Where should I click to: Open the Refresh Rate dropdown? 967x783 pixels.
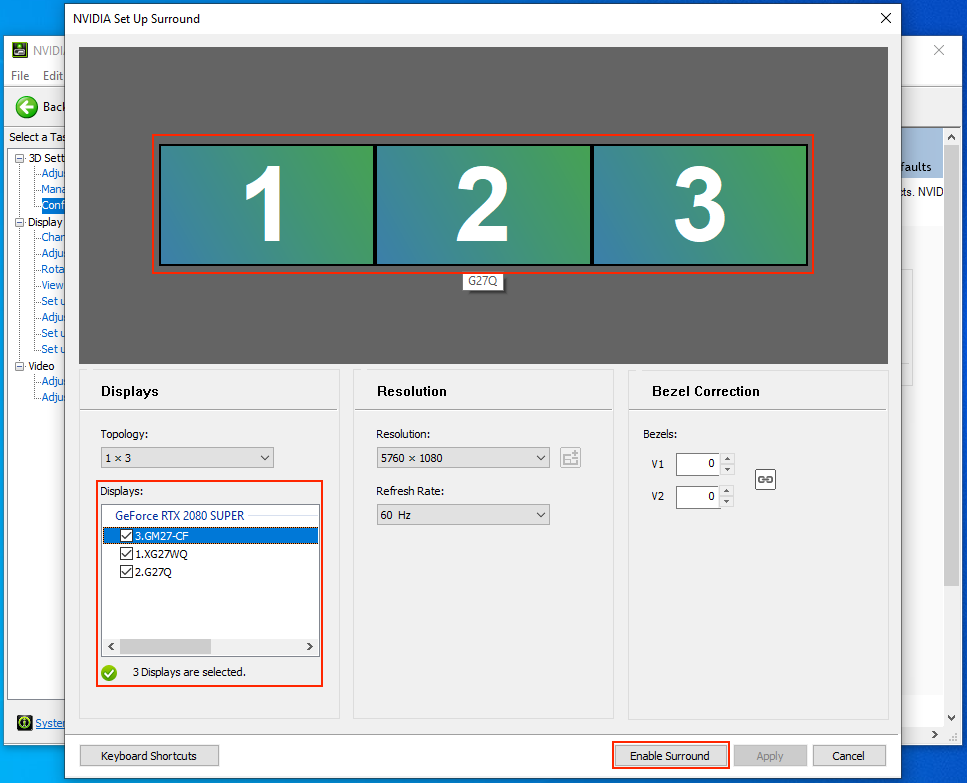[463, 515]
